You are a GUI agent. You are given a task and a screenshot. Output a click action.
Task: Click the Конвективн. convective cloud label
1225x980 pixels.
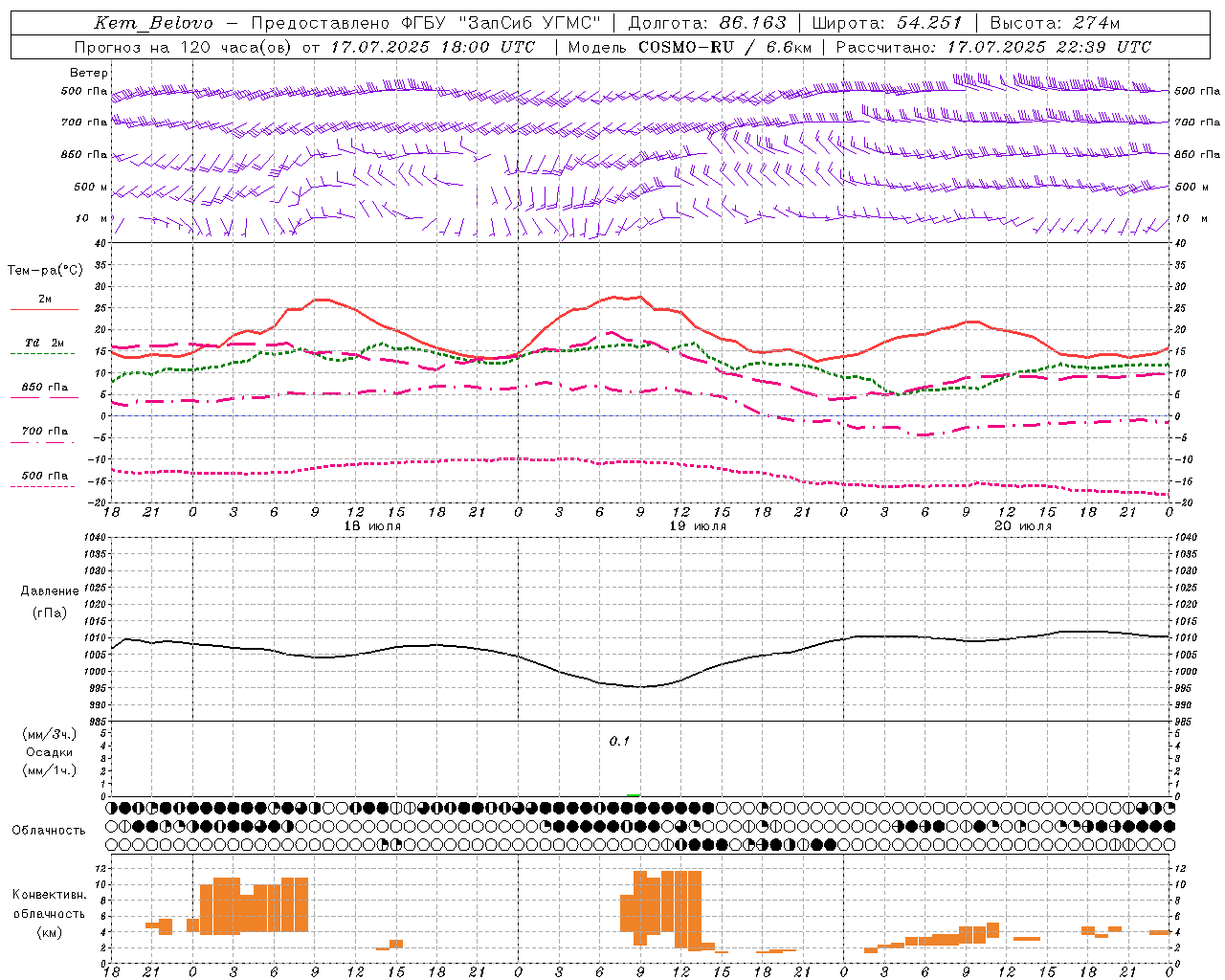click(x=50, y=895)
